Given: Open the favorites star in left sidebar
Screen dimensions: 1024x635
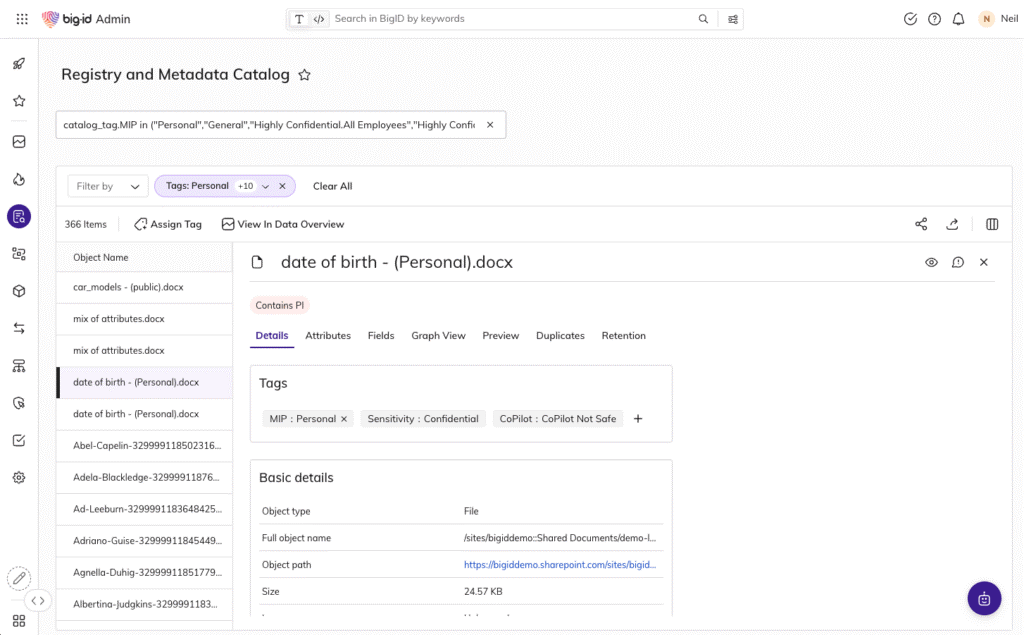Looking at the screenshot, I should (x=19, y=101).
